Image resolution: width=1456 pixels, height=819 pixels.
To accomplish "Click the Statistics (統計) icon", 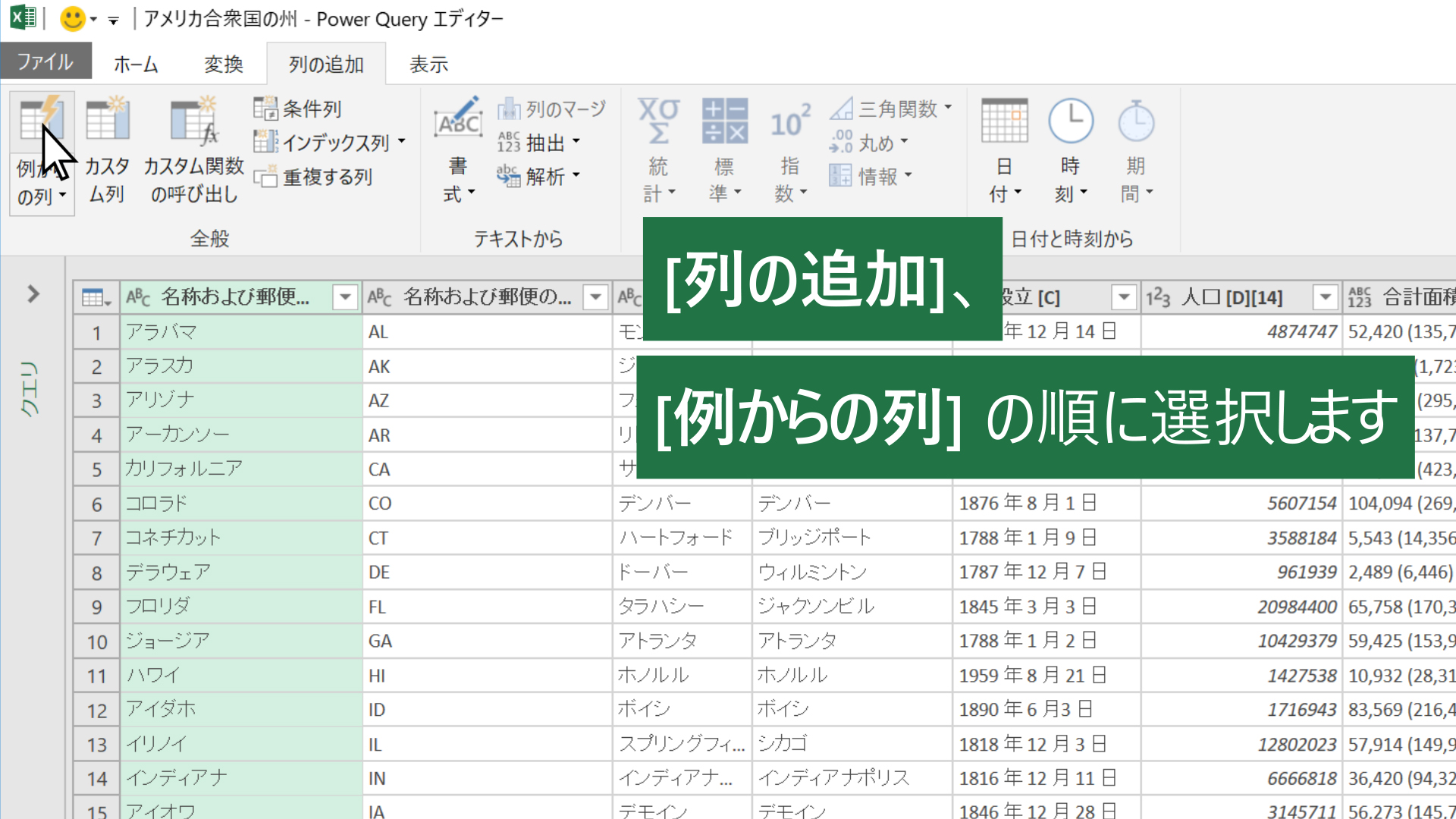I will pos(658,121).
